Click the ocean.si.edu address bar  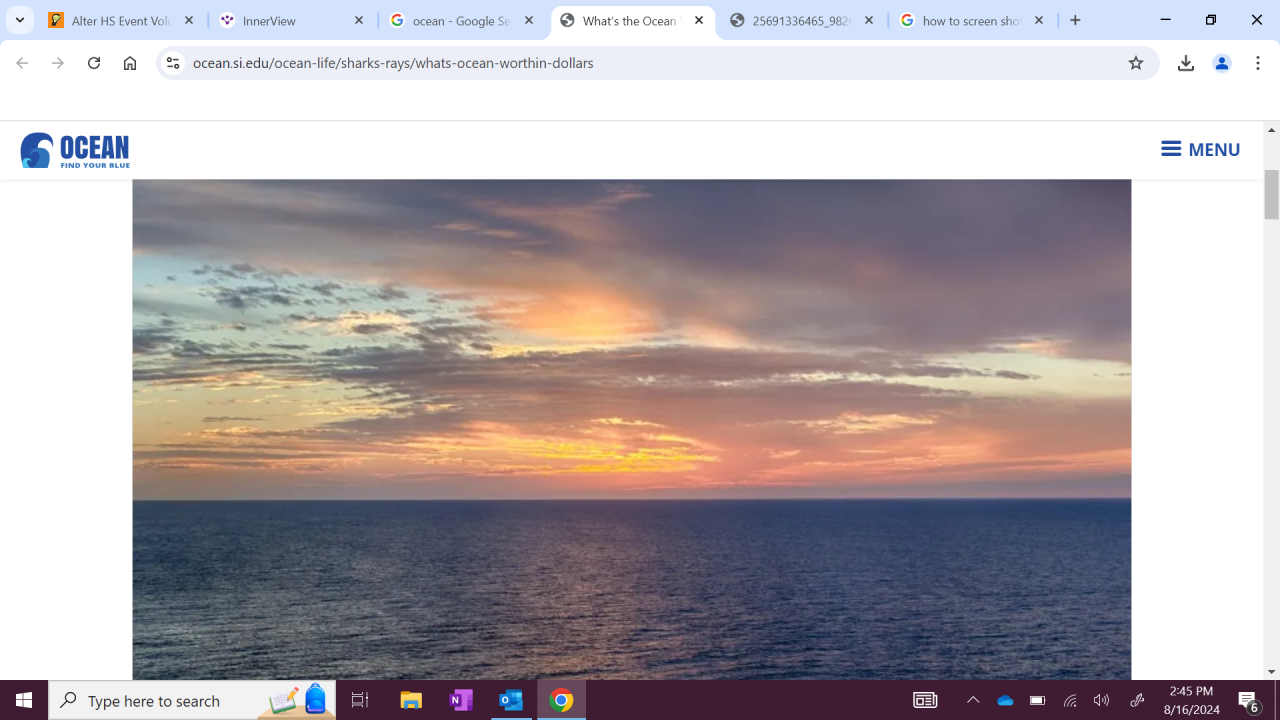pos(656,63)
